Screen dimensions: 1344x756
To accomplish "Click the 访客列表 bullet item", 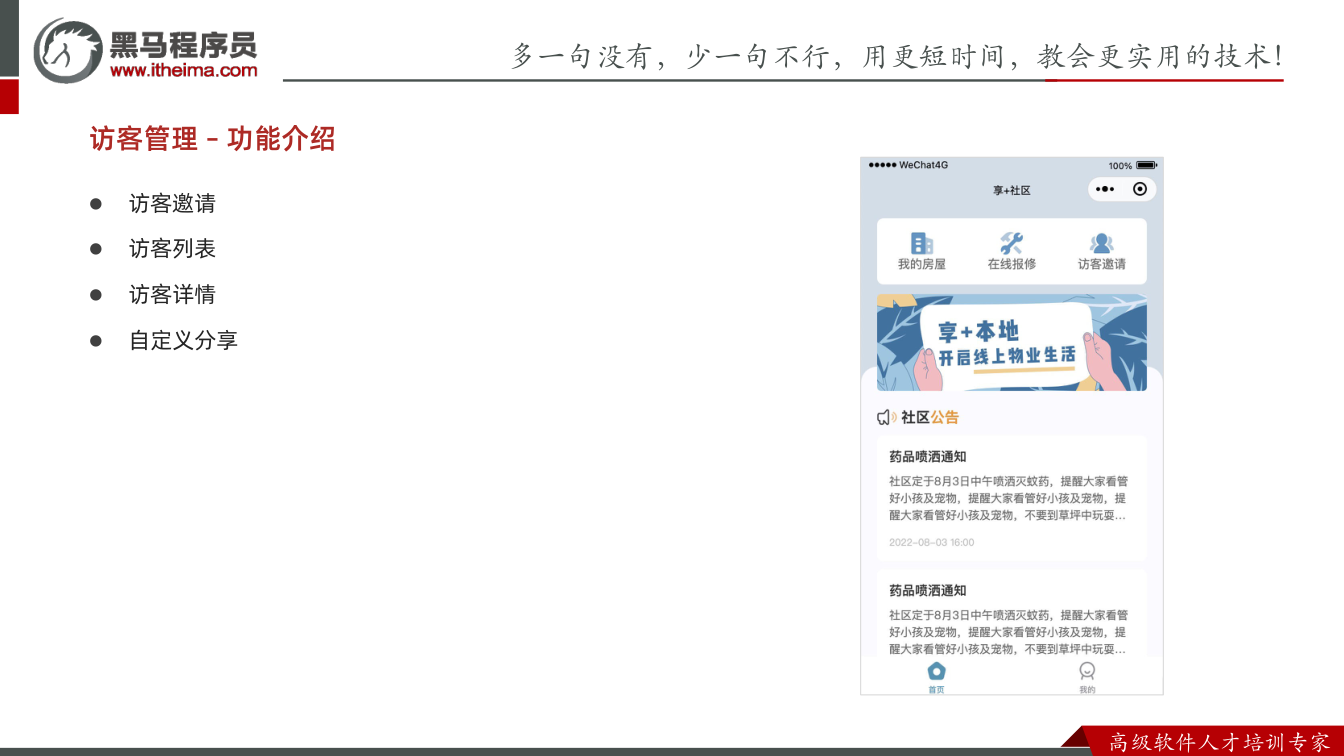I will point(172,249).
